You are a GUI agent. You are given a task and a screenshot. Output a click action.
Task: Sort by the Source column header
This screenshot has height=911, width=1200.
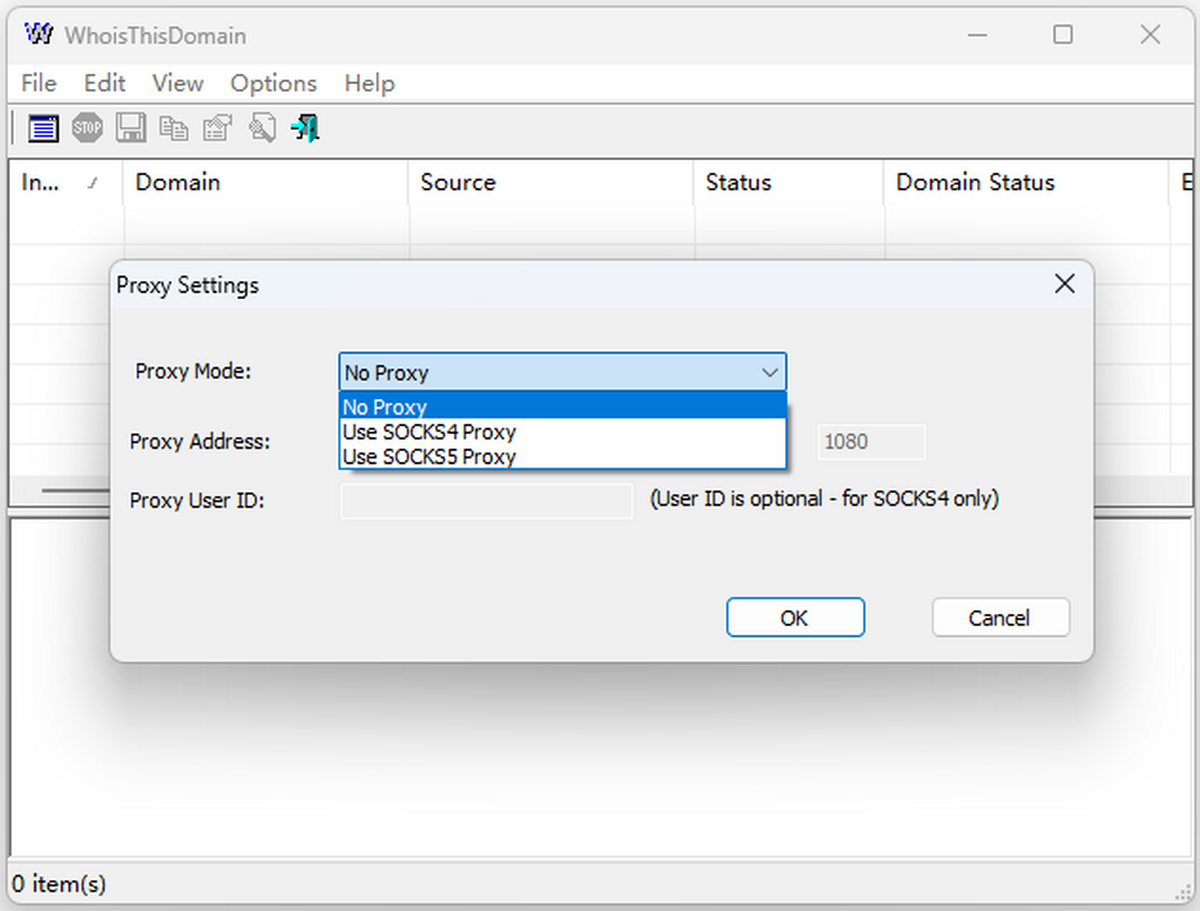pyautogui.click(x=551, y=183)
